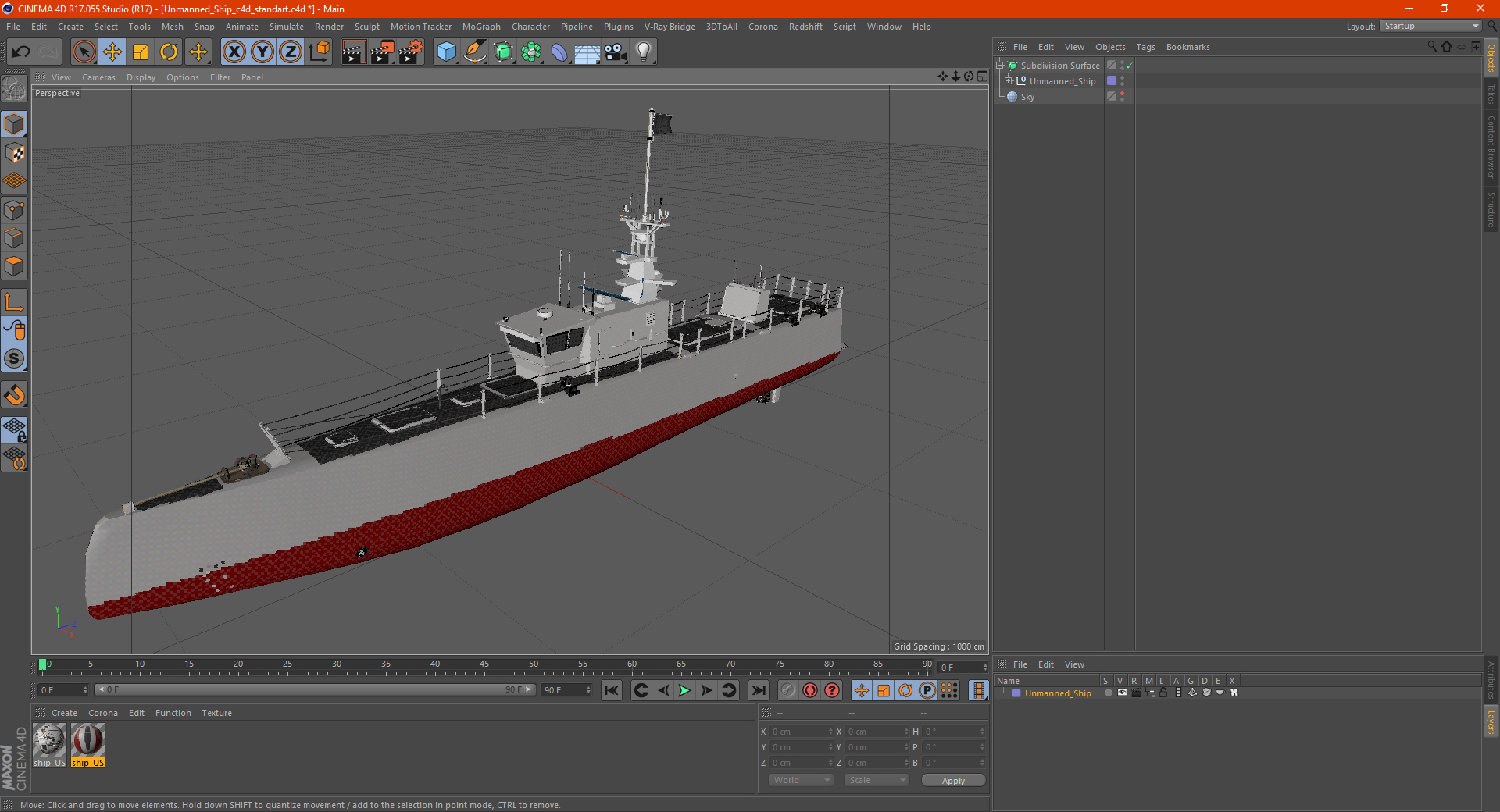The width and height of the screenshot is (1500, 812).
Task: Enable Texture mode in left palette
Action: [15, 153]
